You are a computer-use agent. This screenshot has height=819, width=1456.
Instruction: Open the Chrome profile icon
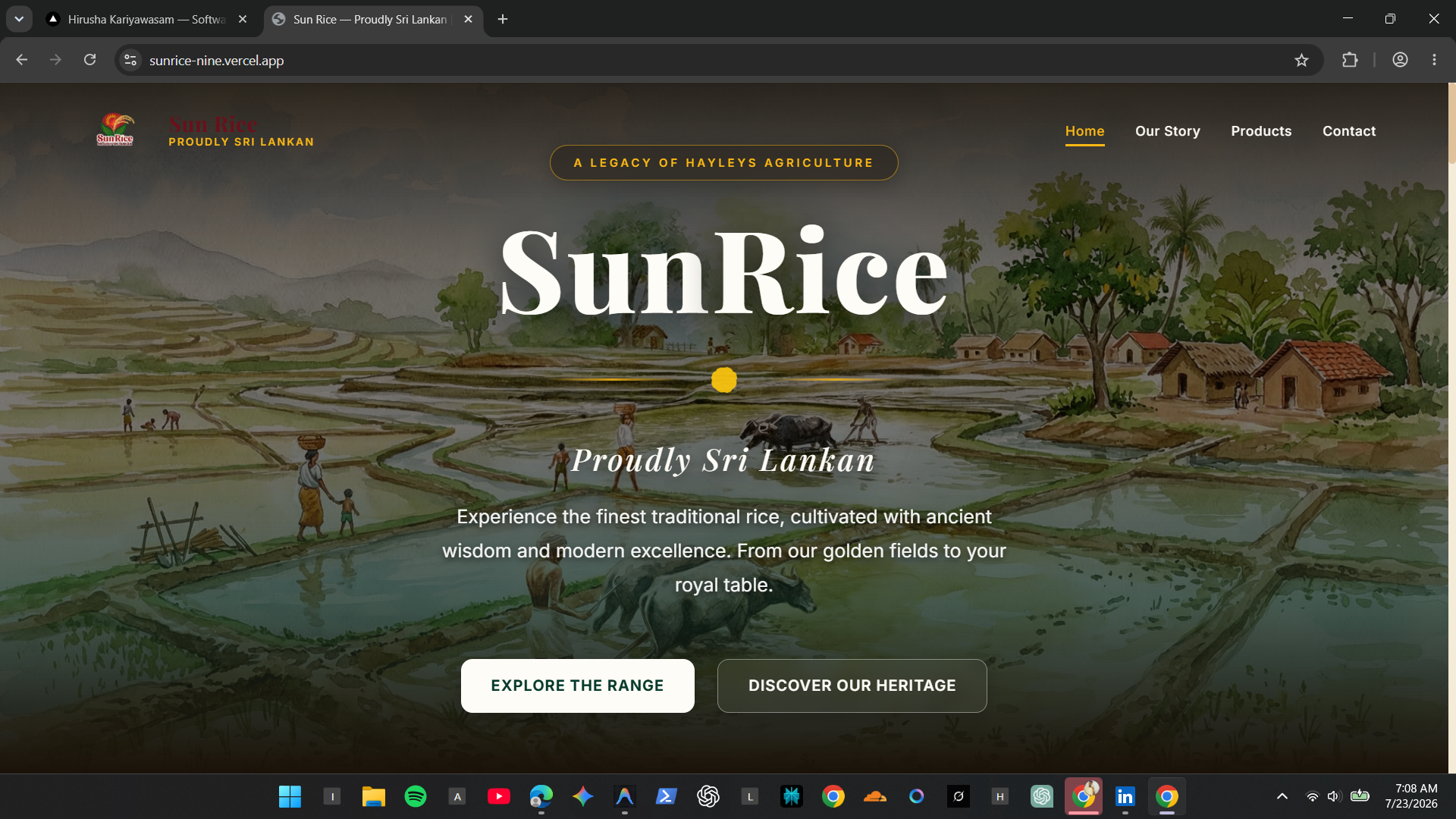1400,60
